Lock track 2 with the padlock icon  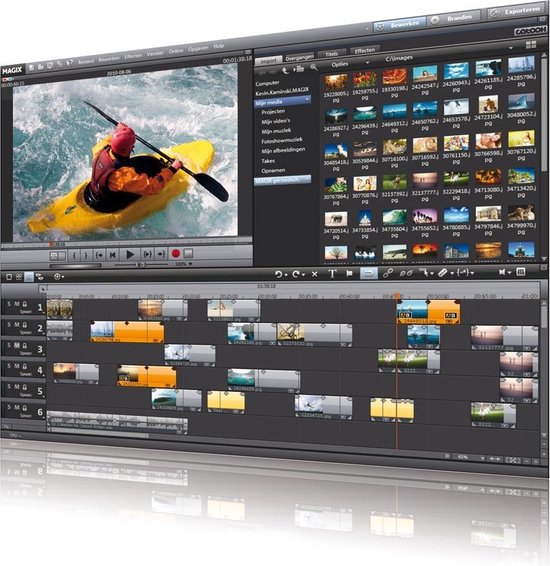click(x=25, y=325)
